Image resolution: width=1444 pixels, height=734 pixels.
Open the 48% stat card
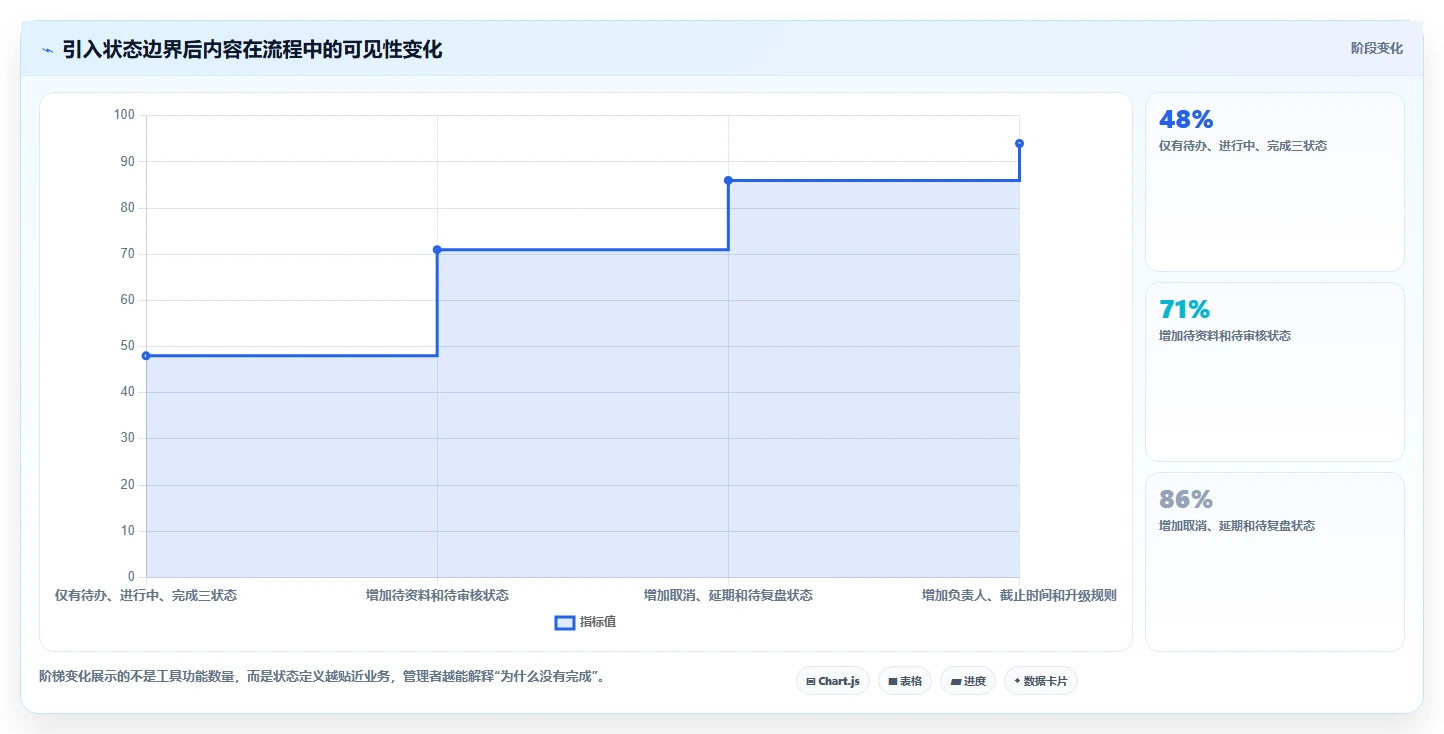coord(1274,182)
